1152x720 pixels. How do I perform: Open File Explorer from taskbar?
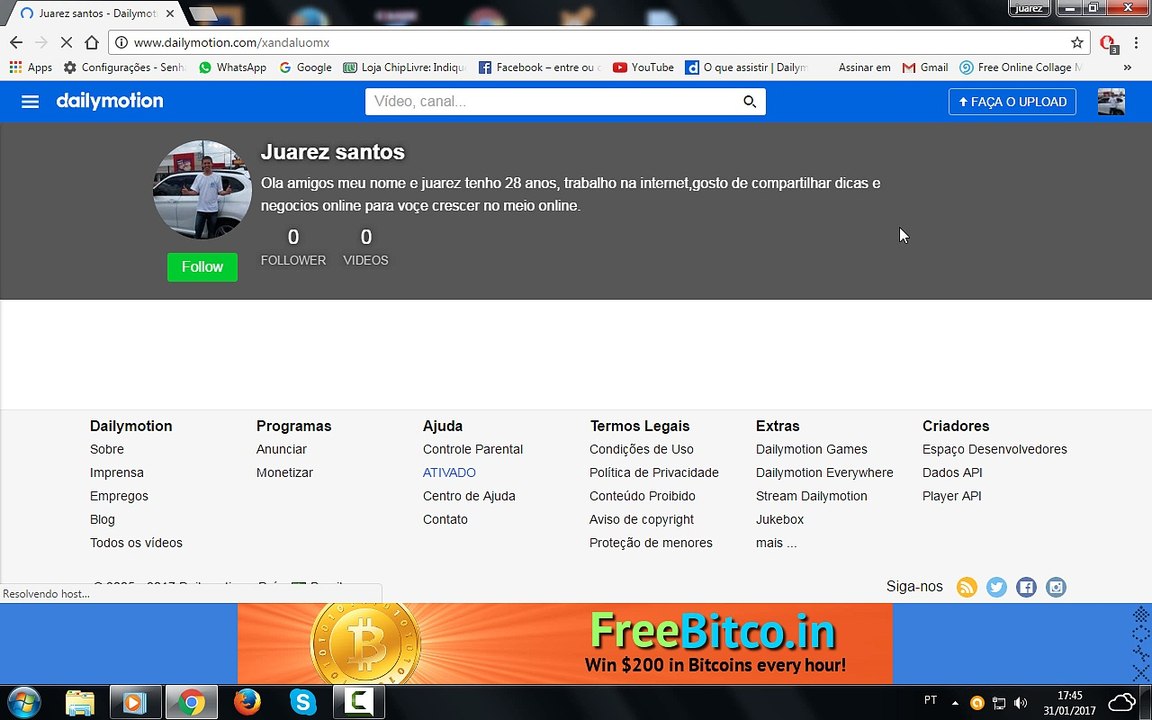[x=79, y=703]
